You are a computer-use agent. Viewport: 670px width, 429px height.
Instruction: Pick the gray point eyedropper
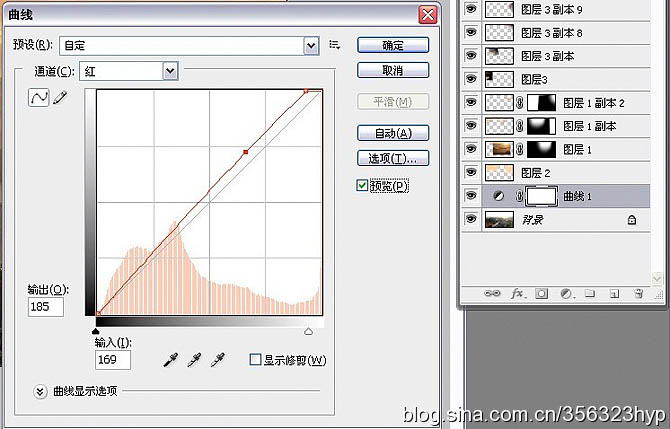point(194,360)
